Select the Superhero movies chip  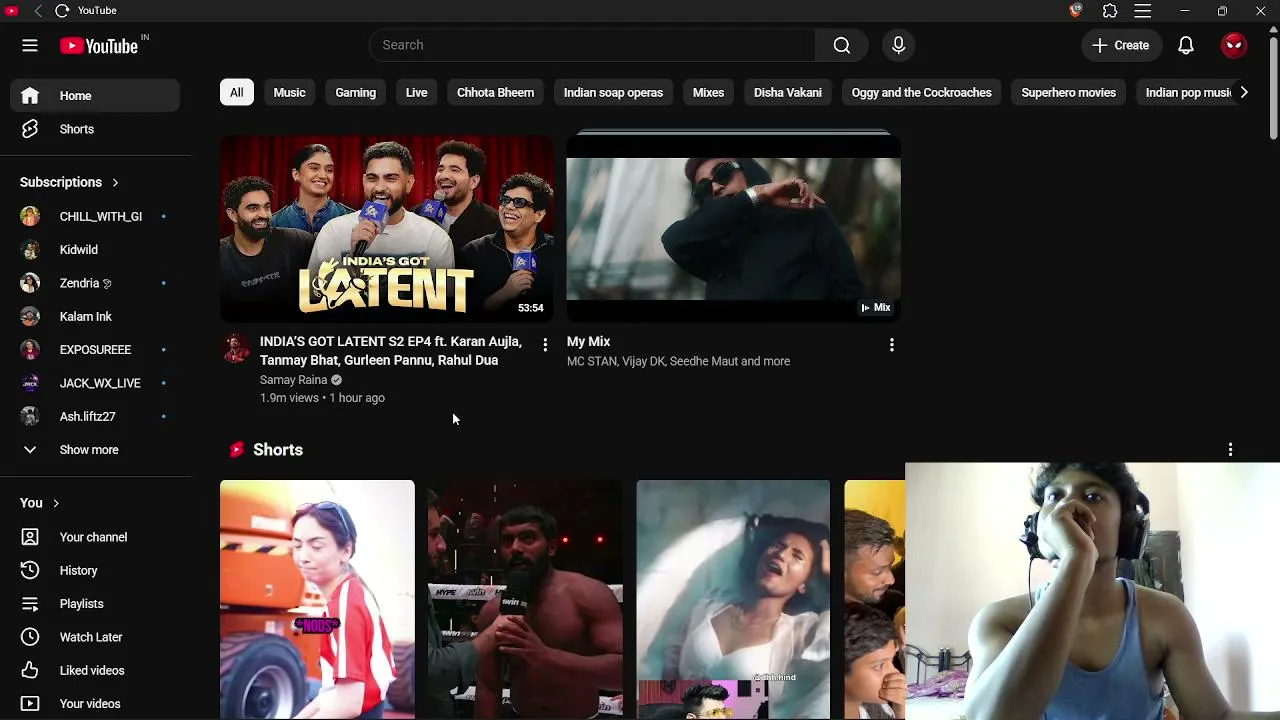(1068, 92)
